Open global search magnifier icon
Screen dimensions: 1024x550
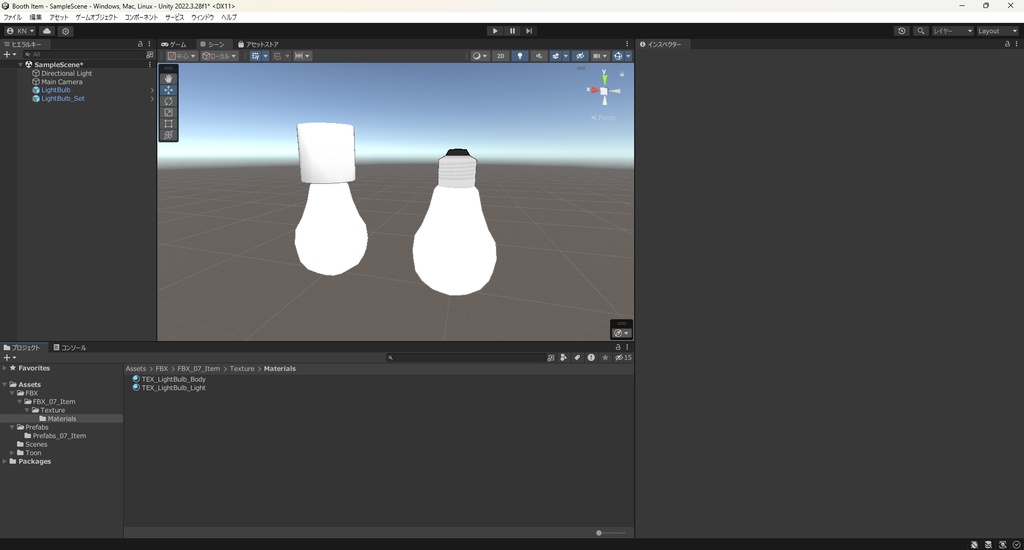pyautogui.click(x=921, y=31)
